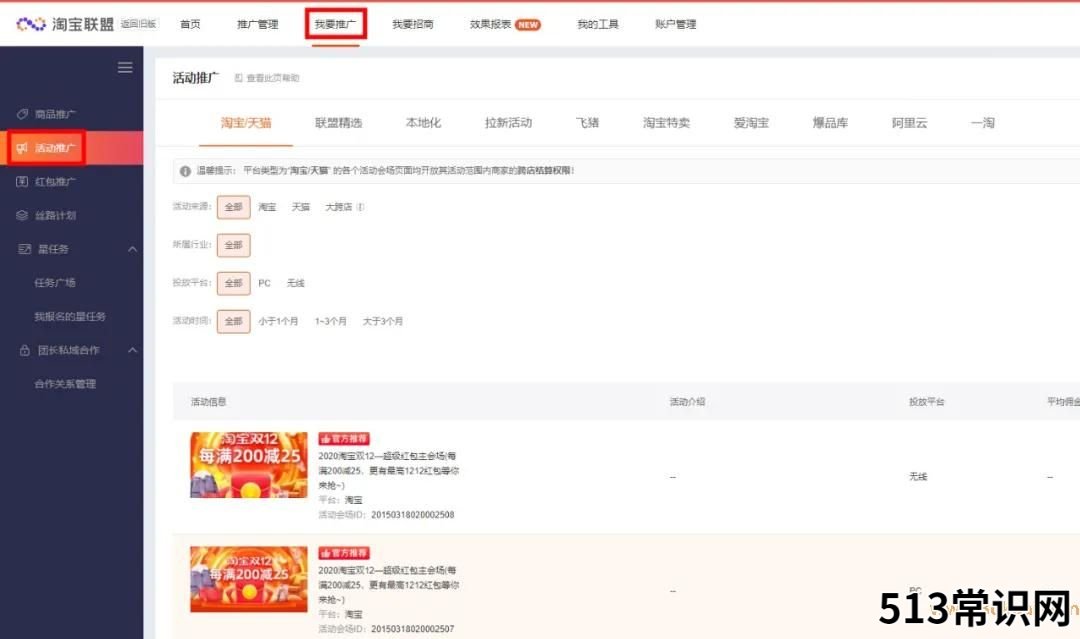The width and height of the screenshot is (1080, 639).
Task: Click the 投放平台 column header
Action: [x=926, y=401]
